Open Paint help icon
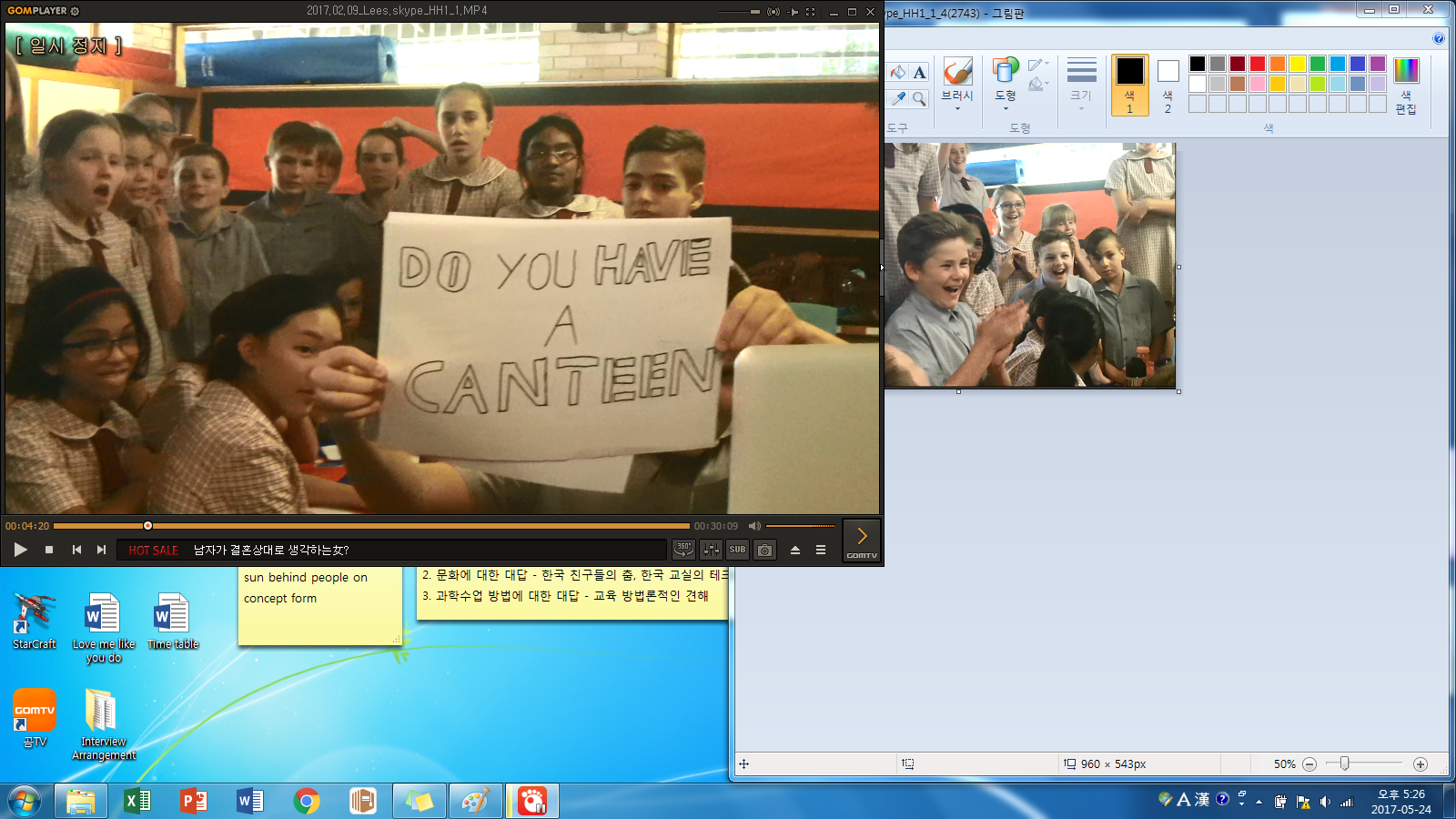1456x819 pixels. coord(1438,38)
